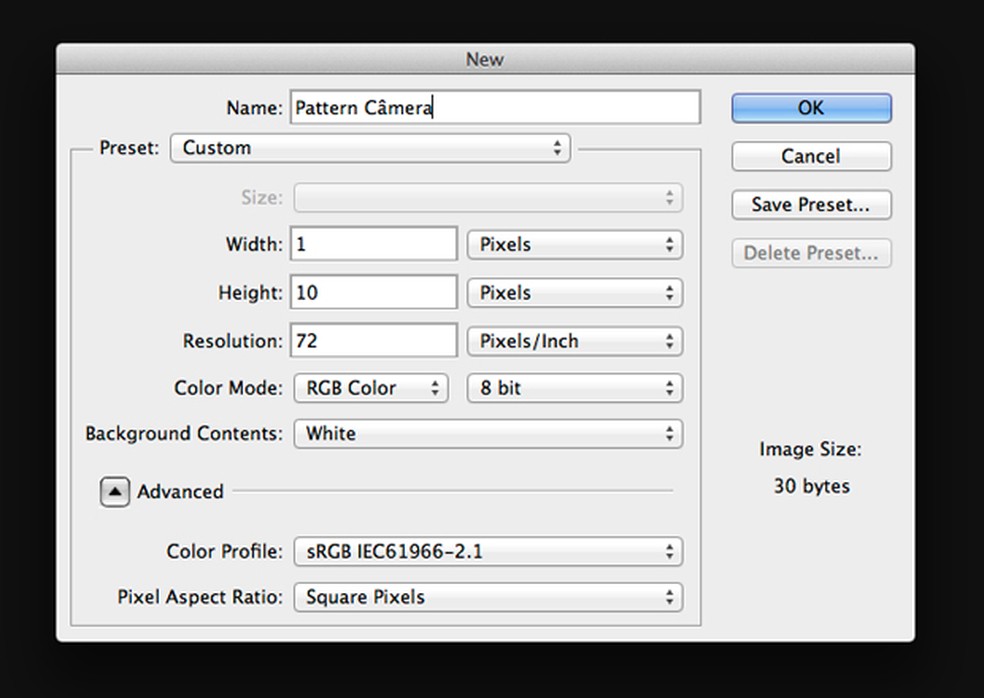Click the Save Preset button
Image resolution: width=984 pixels, height=698 pixels.
pos(810,205)
